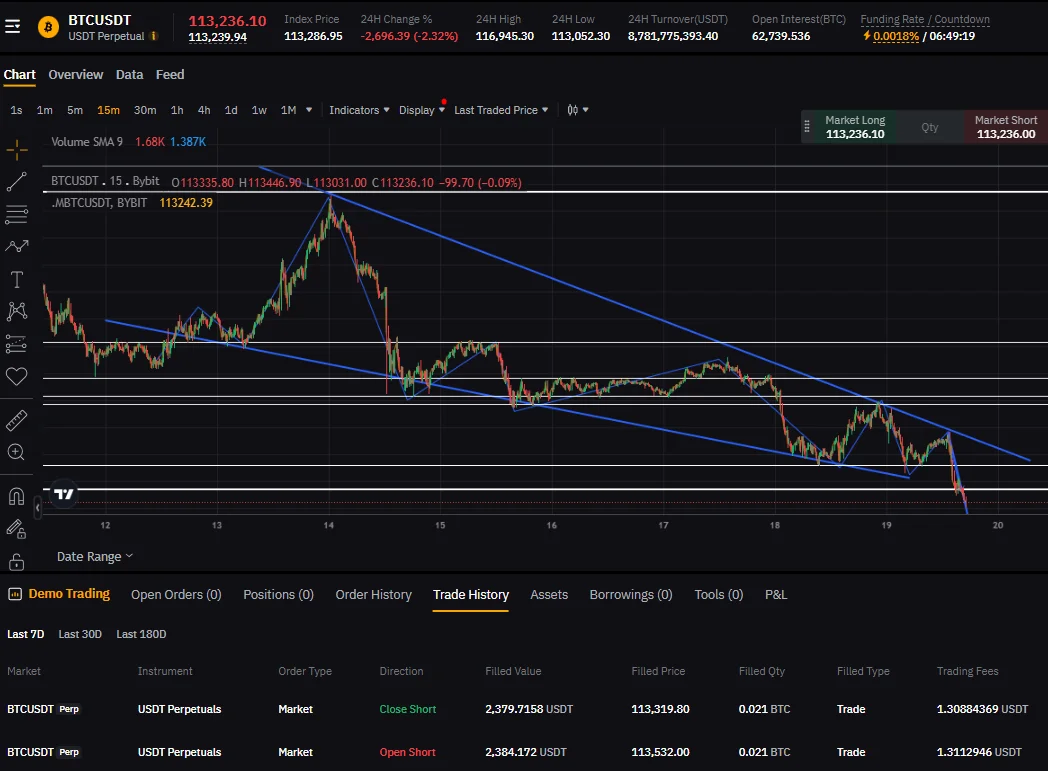This screenshot has width=1048, height=771.
Task: Open the BTCUSDT pair selector
Action: (100, 20)
